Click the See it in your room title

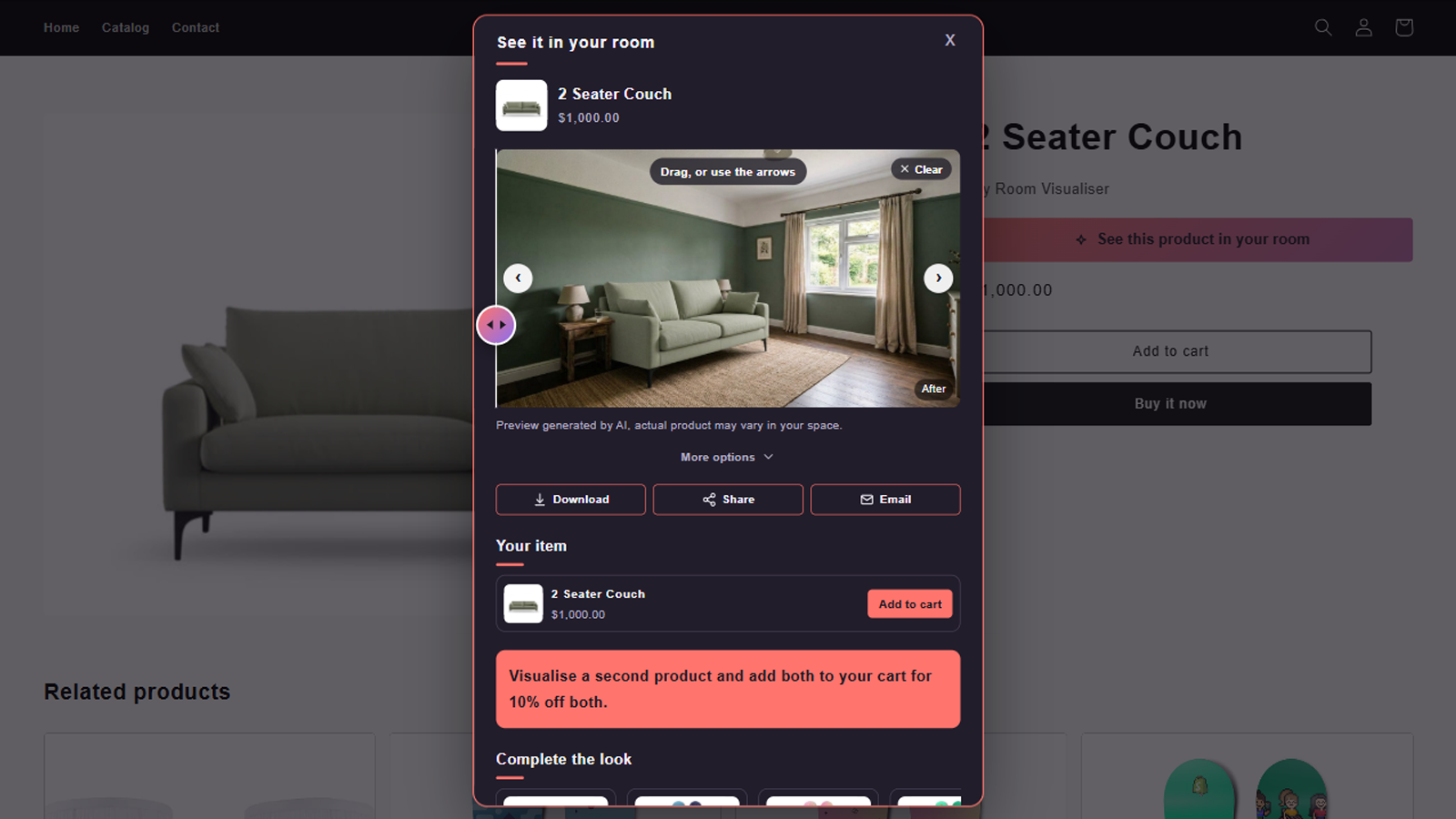tap(575, 42)
